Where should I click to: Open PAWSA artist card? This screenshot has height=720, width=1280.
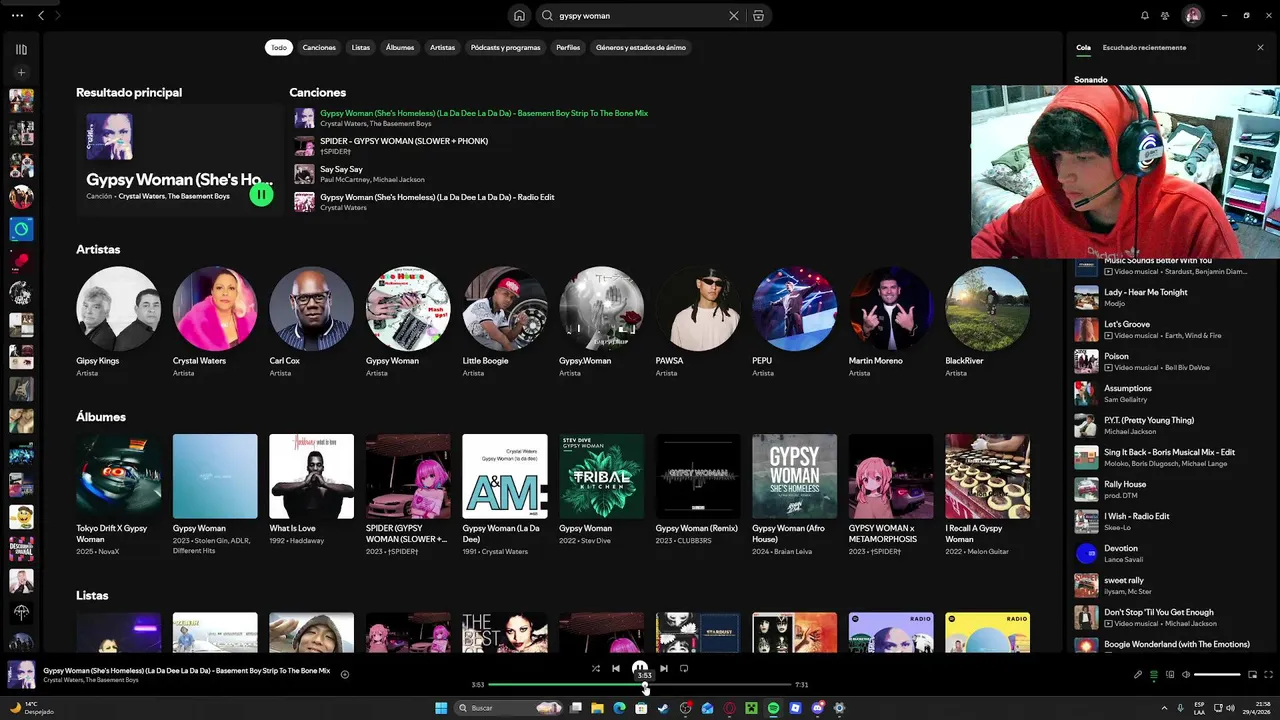click(x=698, y=321)
